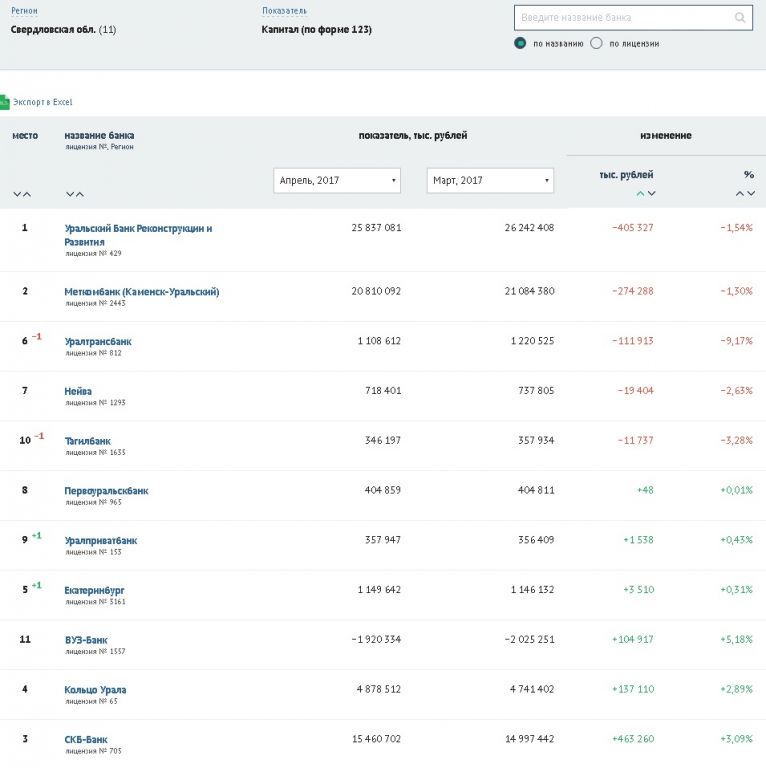Screen dimensions: 766x768
Task: Click the Кольцо Урала bank link
Action: point(95,689)
